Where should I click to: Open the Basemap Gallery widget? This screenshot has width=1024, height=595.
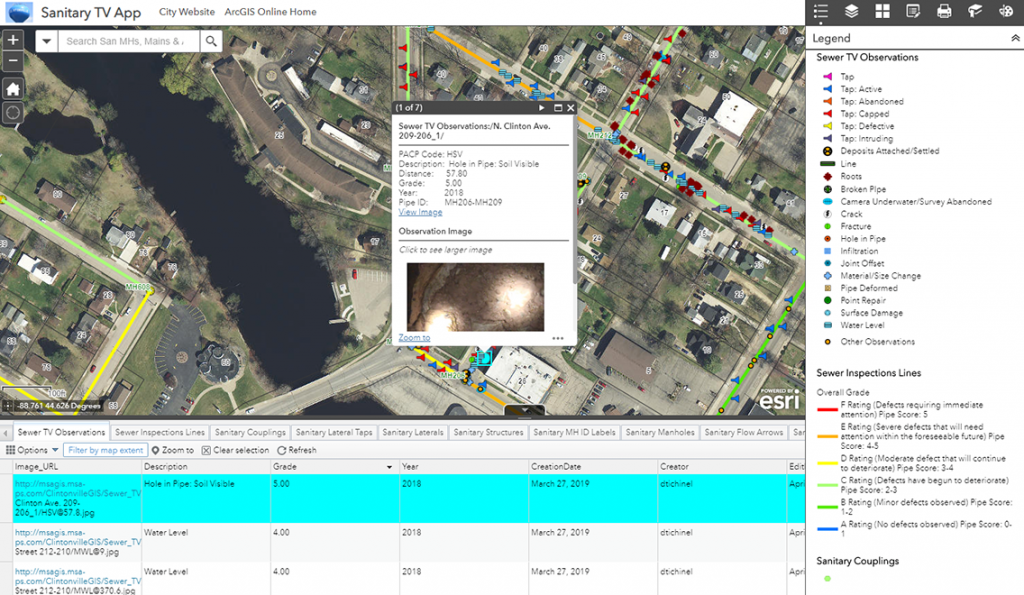[x=883, y=12]
